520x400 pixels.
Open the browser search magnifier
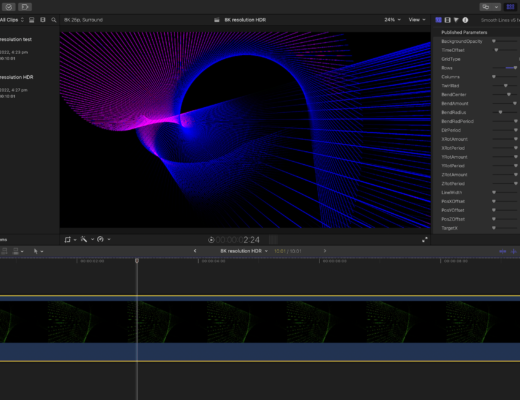(x=54, y=20)
